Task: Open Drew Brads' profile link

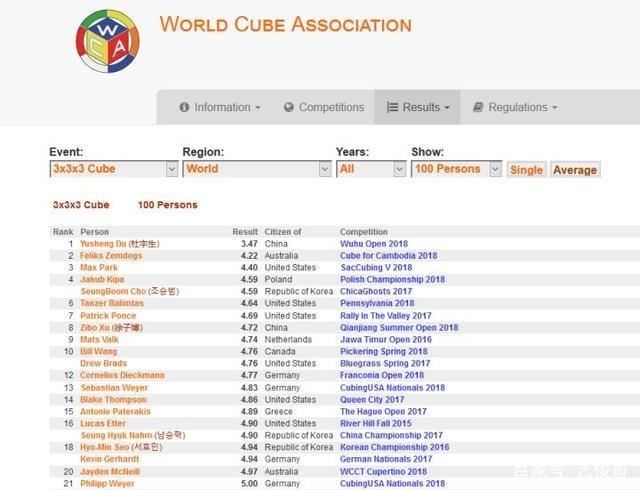Action: pos(103,363)
